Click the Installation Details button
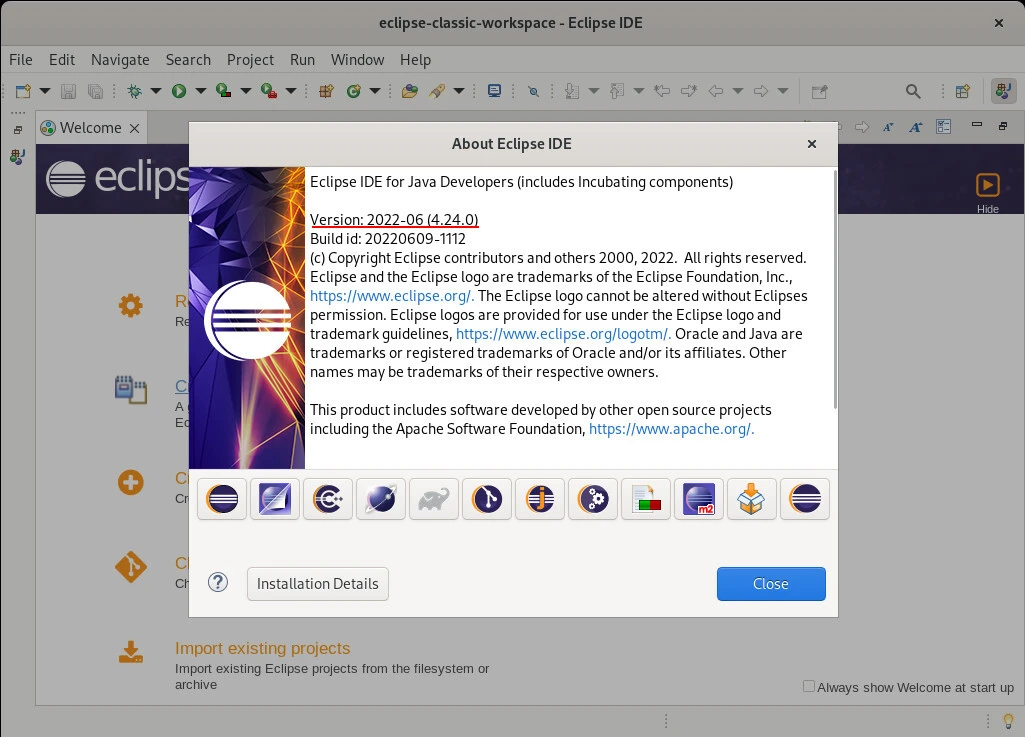Viewport: 1025px width, 737px height. pos(318,584)
